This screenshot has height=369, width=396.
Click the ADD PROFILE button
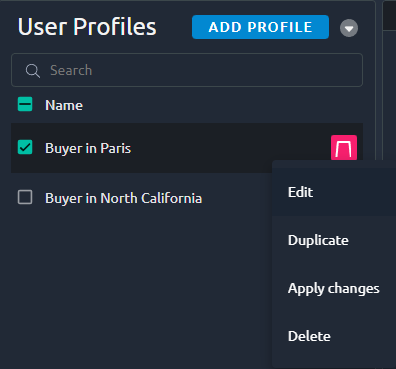coord(260,27)
